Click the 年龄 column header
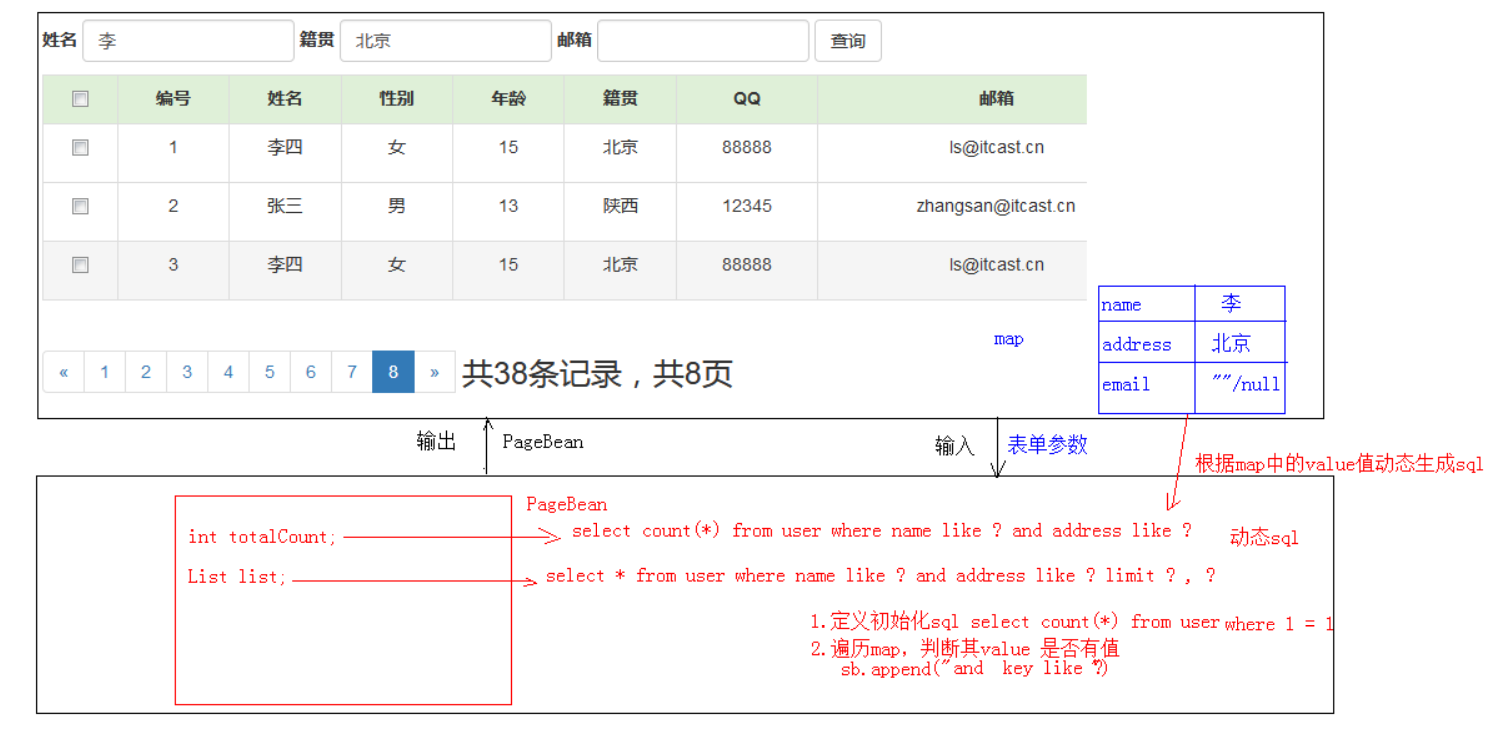This screenshot has width=1509, height=747. pos(508,99)
